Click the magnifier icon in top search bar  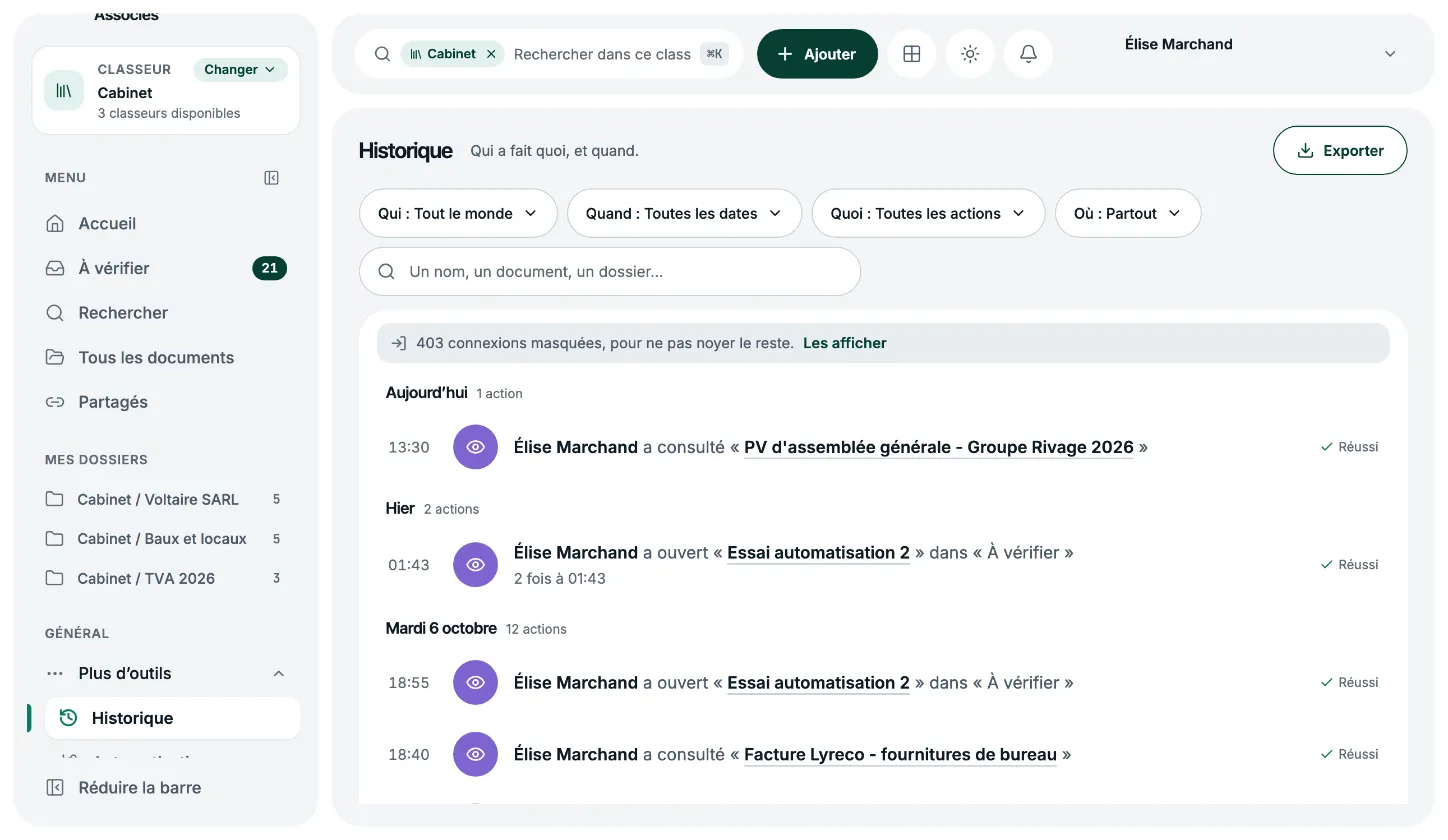coord(382,54)
